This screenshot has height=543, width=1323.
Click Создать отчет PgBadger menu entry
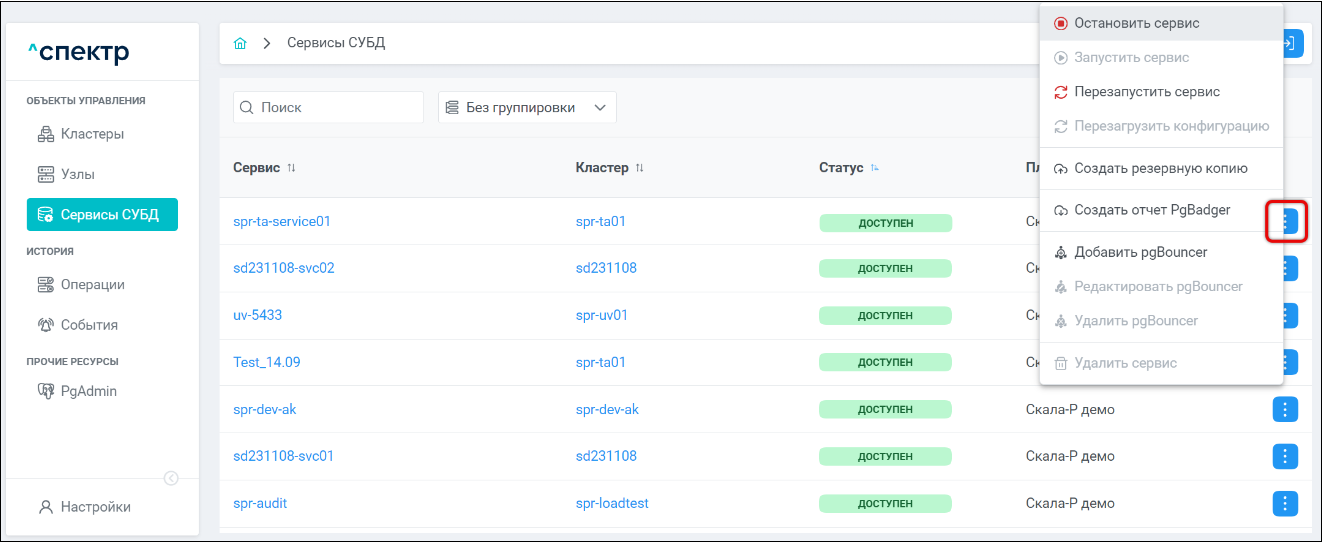(x=1151, y=210)
